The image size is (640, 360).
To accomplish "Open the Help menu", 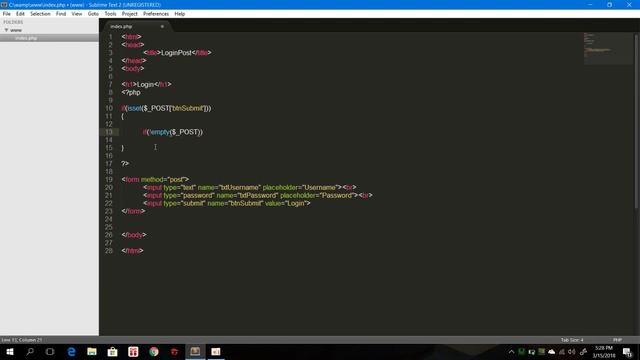I will 180,14.
